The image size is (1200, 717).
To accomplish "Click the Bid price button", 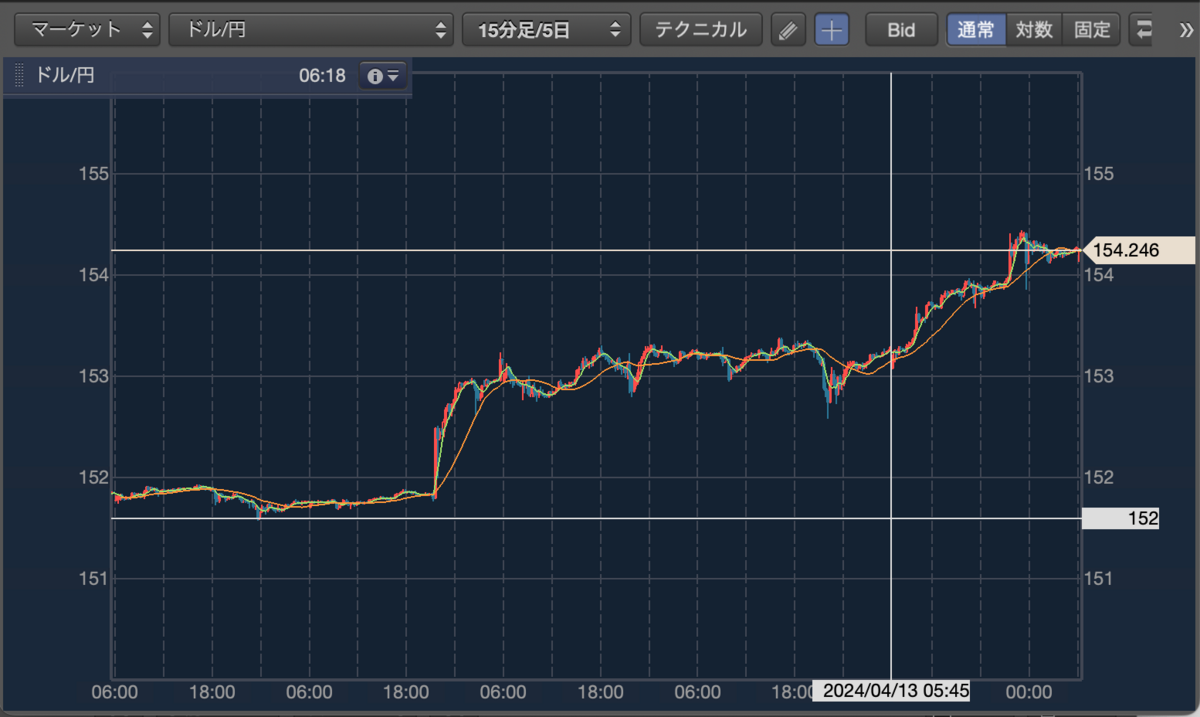I will pos(902,29).
